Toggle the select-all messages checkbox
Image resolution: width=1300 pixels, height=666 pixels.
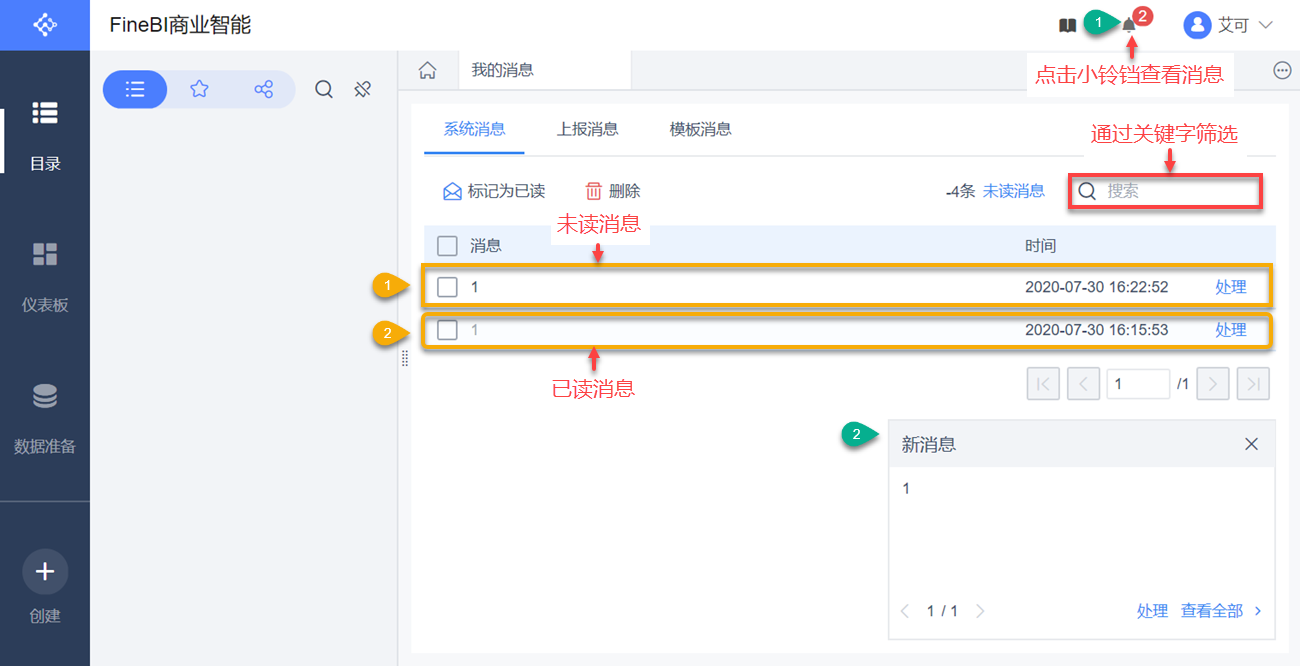(447, 246)
